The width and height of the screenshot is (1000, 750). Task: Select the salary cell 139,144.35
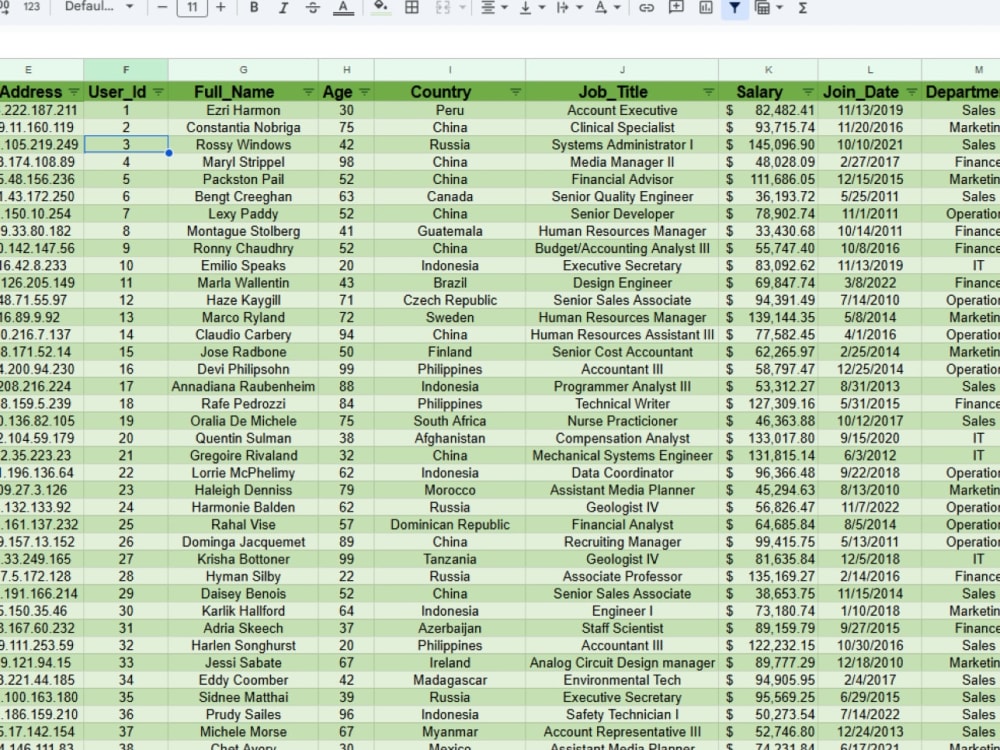pos(768,317)
